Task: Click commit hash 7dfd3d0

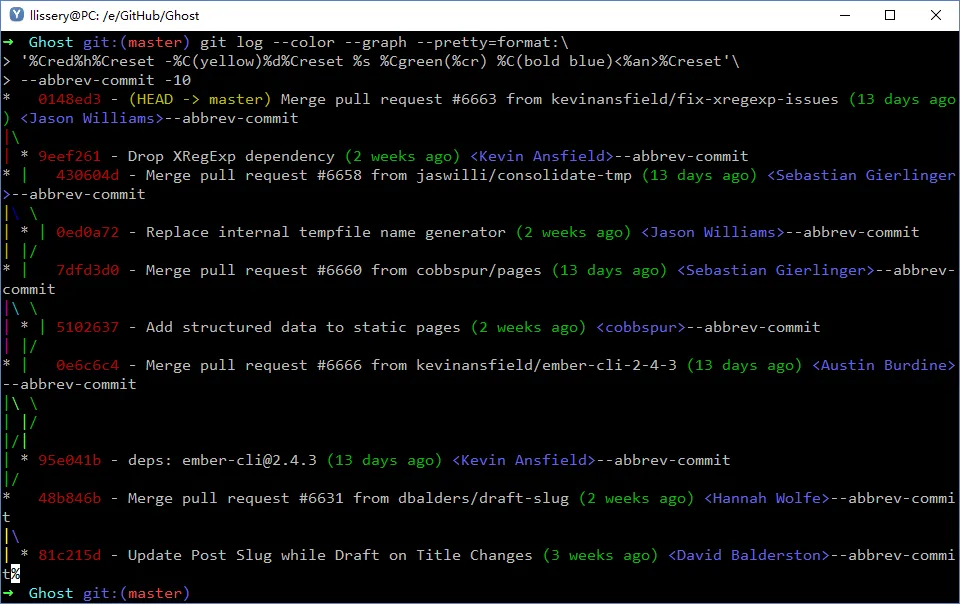Action: (88, 270)
